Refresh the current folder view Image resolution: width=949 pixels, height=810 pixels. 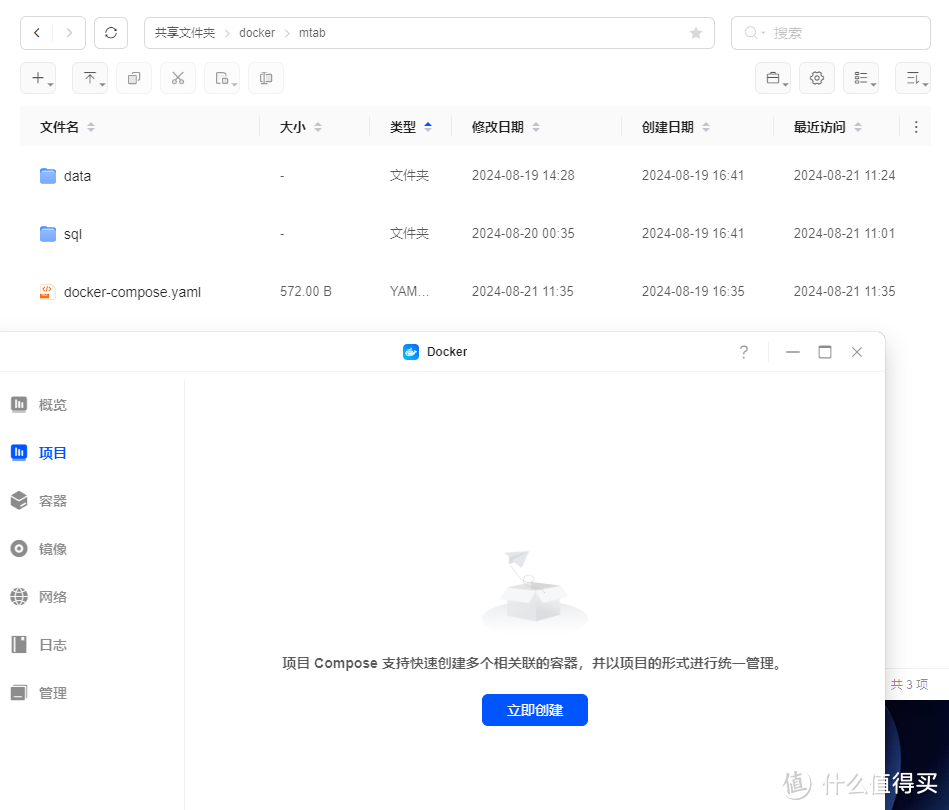[110, 32]
